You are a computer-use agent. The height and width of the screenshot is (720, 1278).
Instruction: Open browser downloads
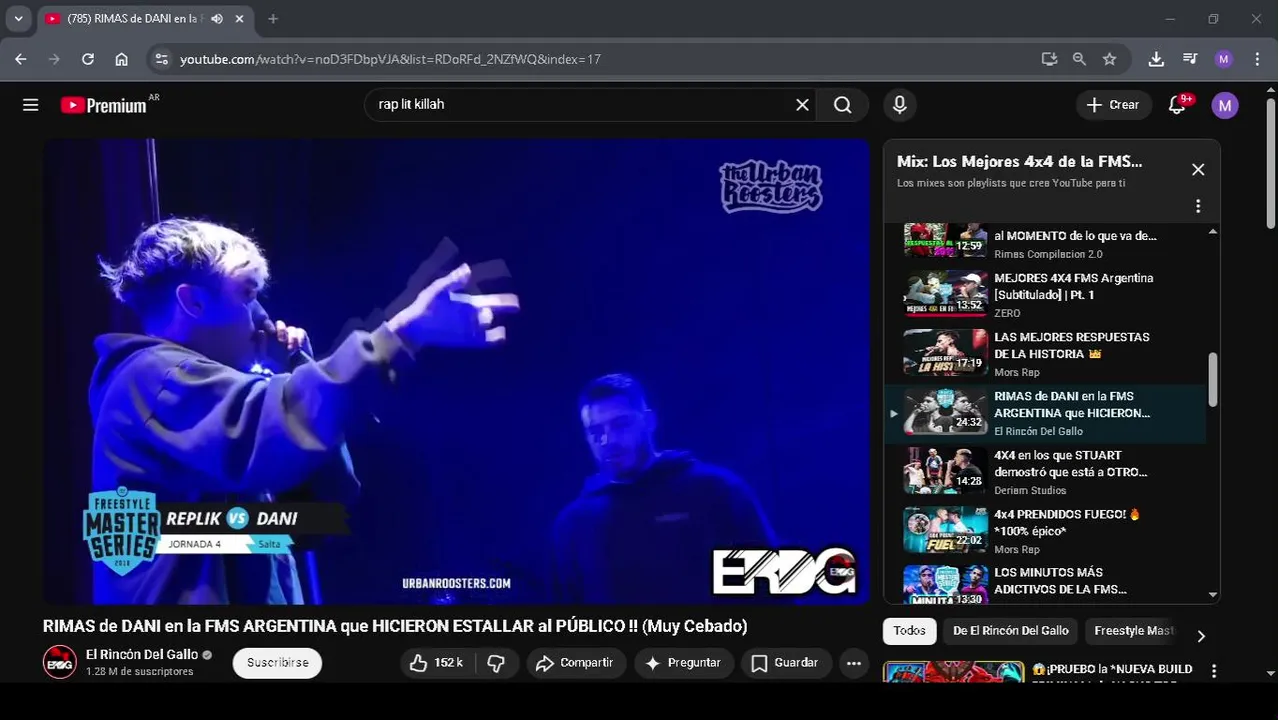pos(1156,59)
